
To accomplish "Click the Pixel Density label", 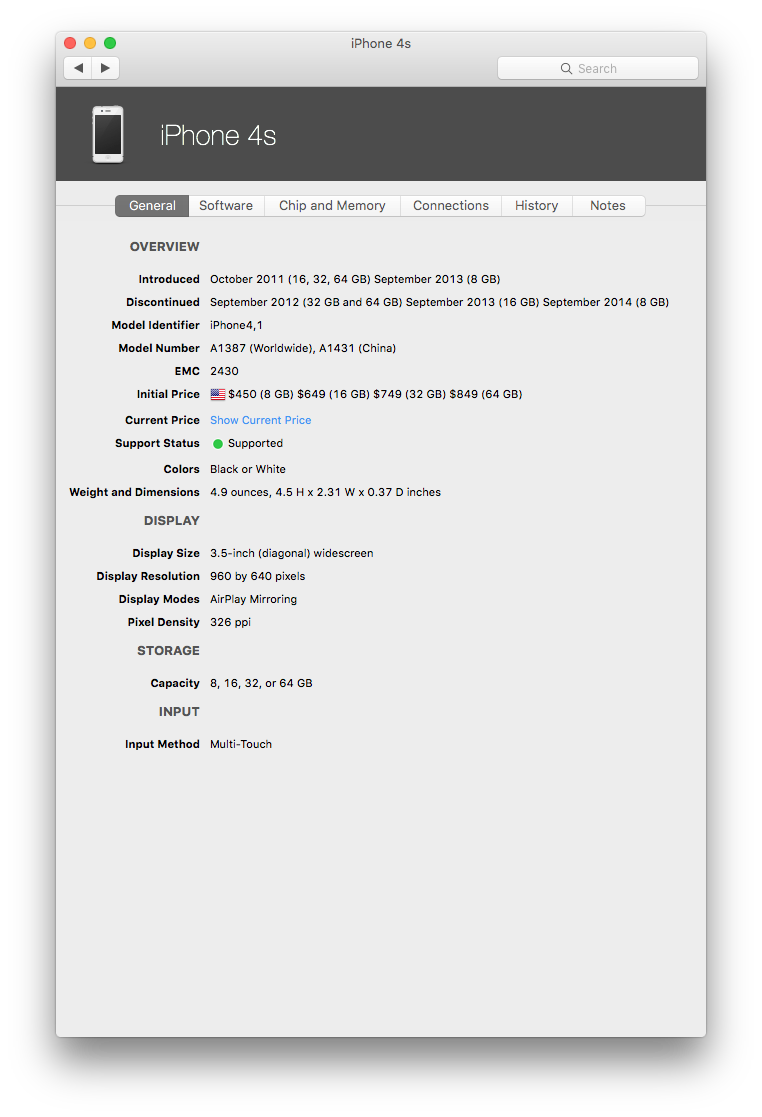I will 164,623.
